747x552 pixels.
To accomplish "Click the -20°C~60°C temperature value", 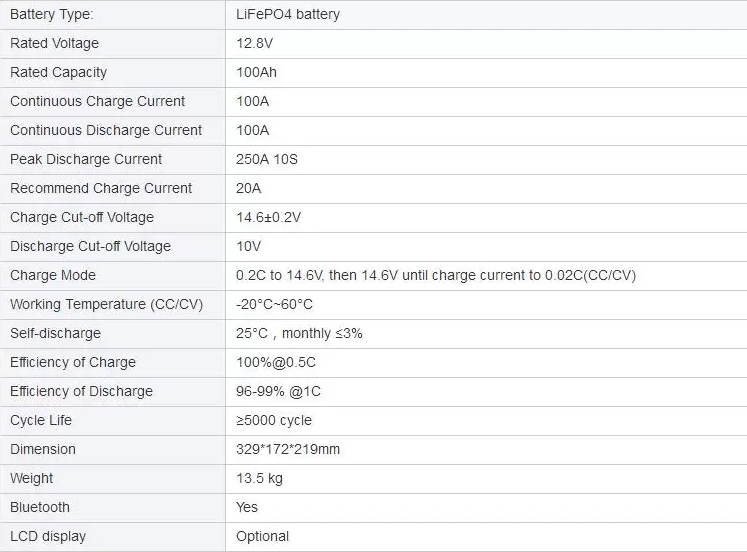I will 274,304.
